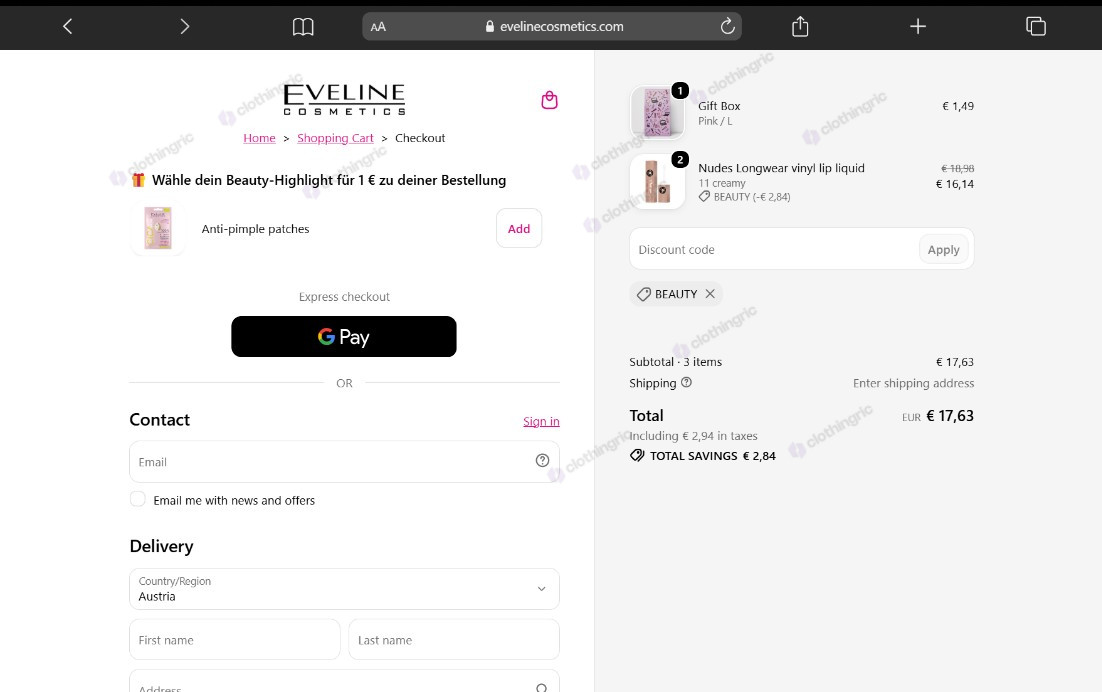Pay with the Google Pay button
The width and height of the screenshot is (1102, 692).
tap(344, 337)
